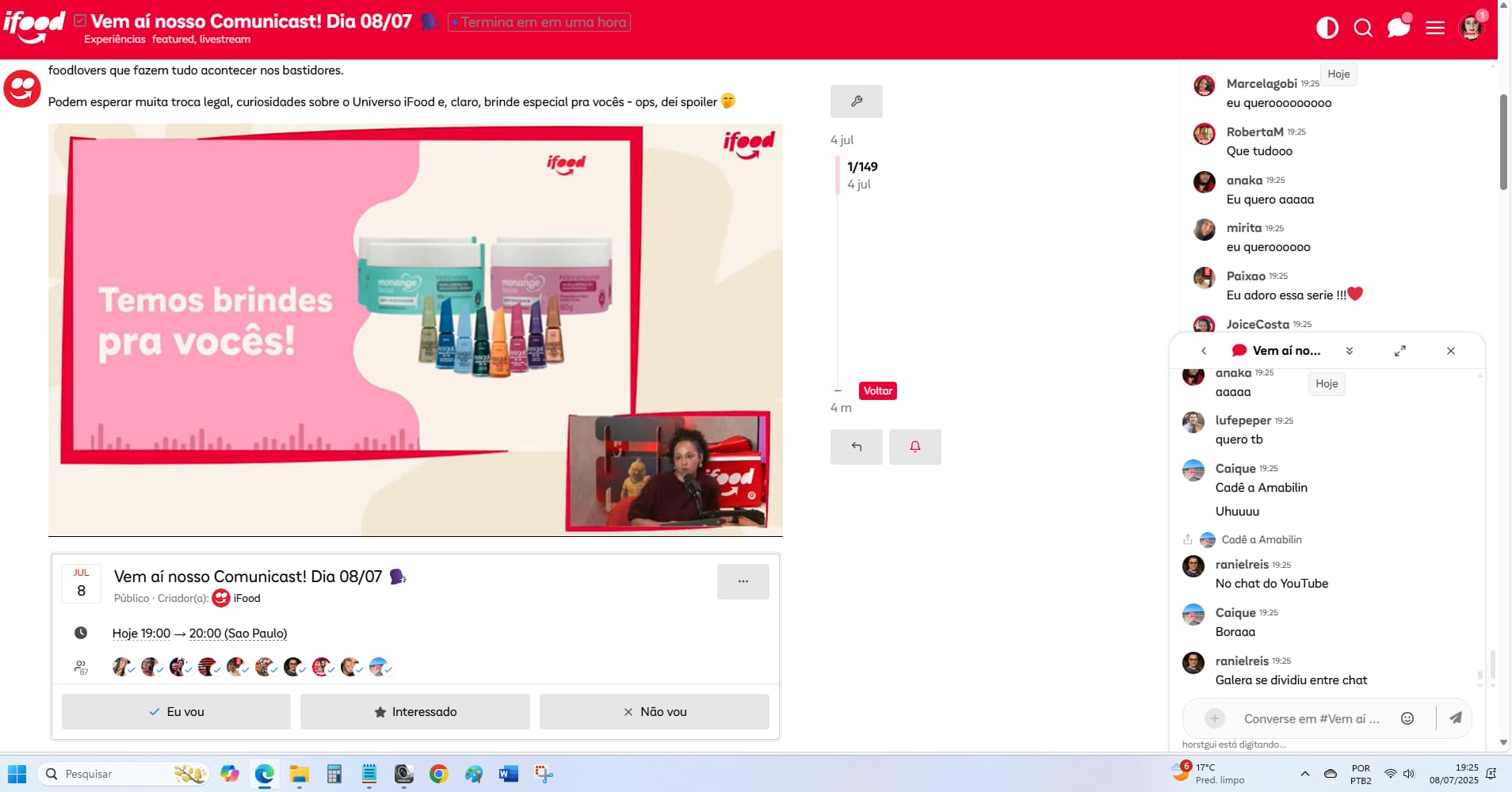This screenshot has height=792, width=1512.
Task: Open the user profile avatar menu
Action: (x=1472, y=28)
